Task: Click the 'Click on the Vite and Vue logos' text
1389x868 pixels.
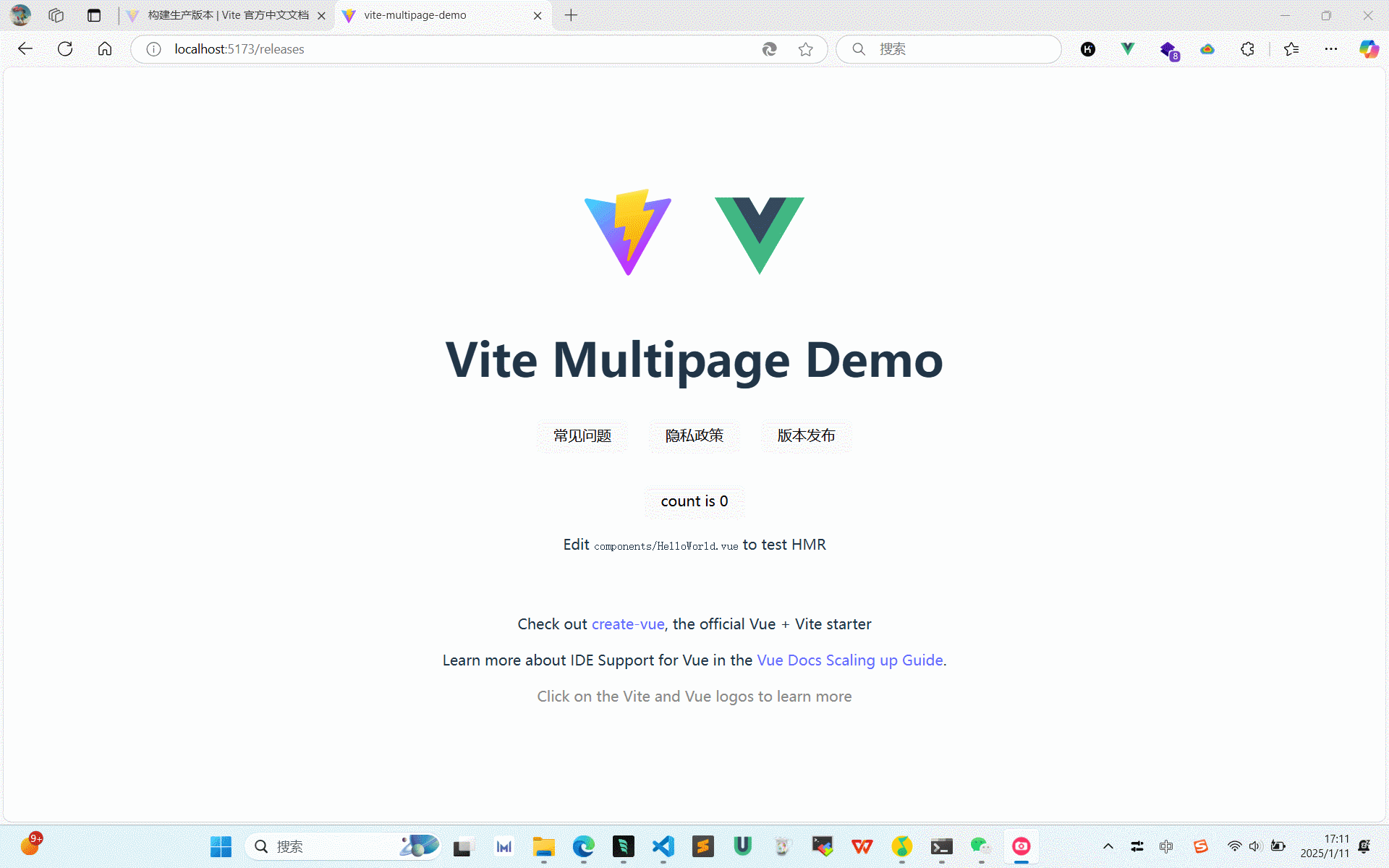Action: point(694,697)
